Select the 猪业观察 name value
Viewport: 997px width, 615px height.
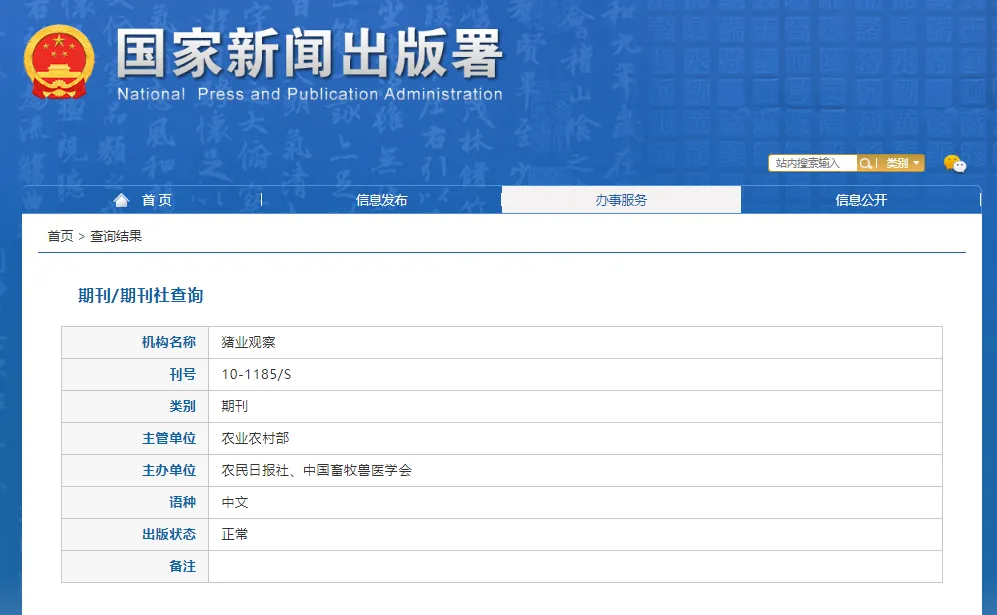click(248, 342)
